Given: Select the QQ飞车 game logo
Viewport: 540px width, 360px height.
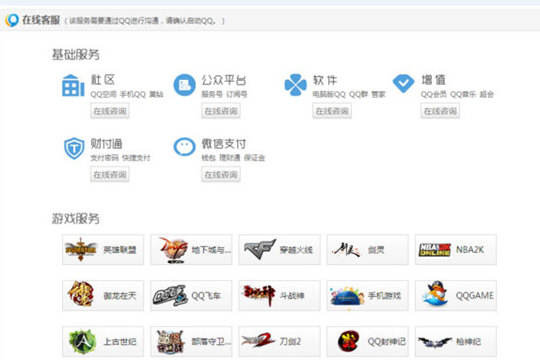Looking at the screenshot, I should pyautogui.click(x=170, y=296).
